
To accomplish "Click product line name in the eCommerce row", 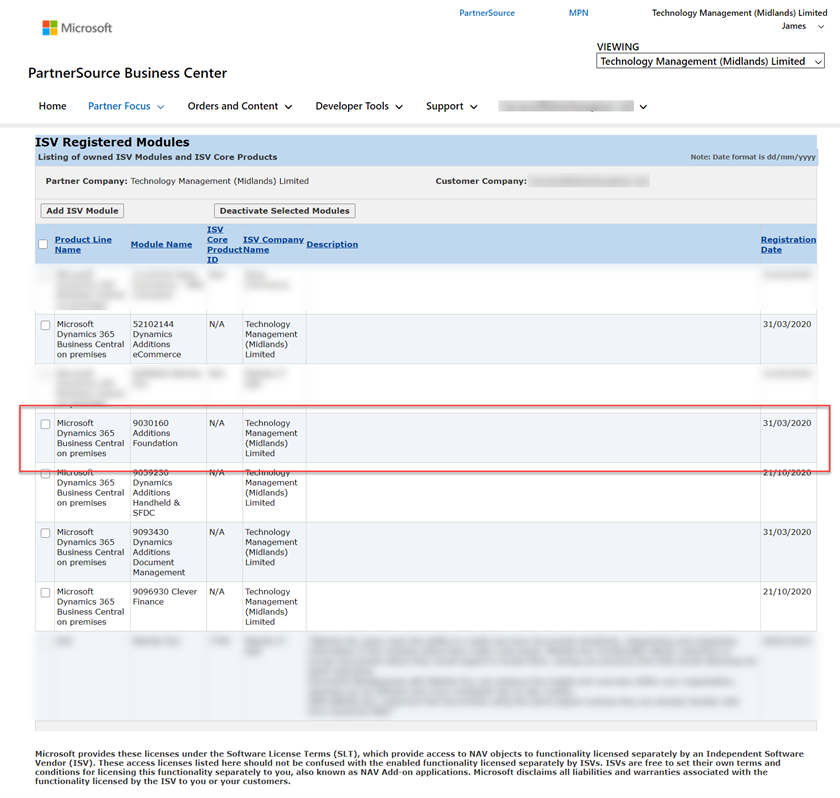I will tap(91, 339).
